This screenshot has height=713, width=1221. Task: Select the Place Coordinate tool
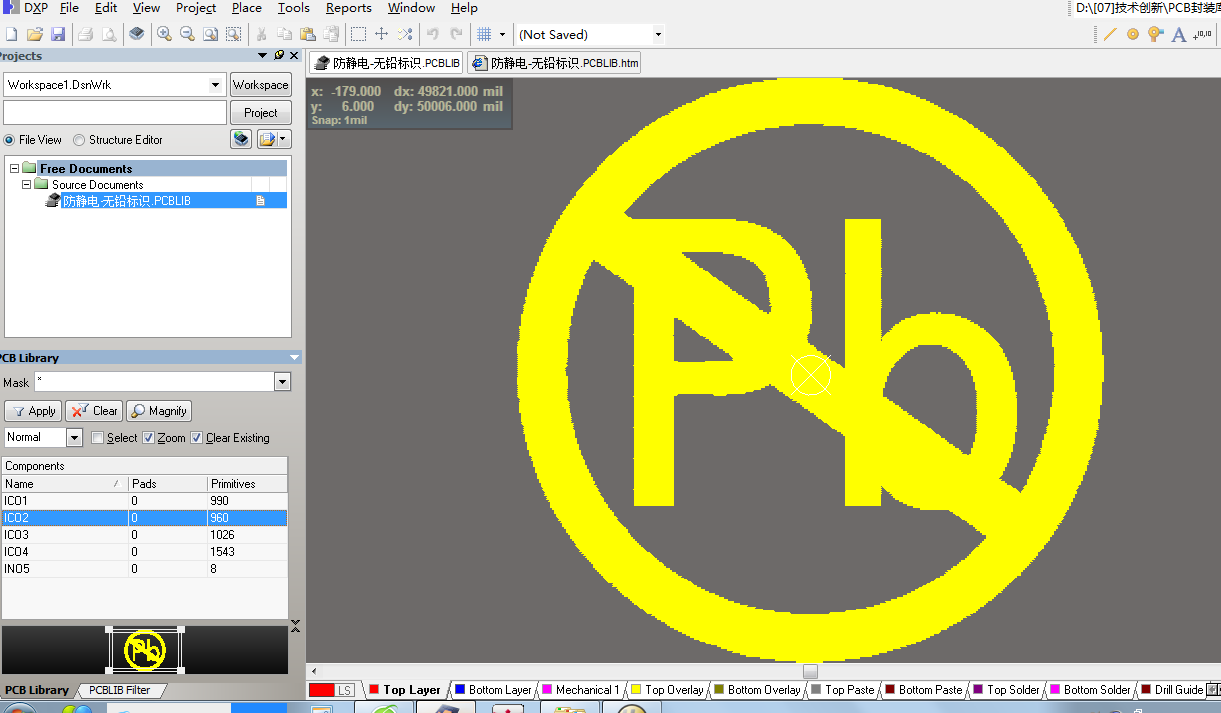(1202, 34)
